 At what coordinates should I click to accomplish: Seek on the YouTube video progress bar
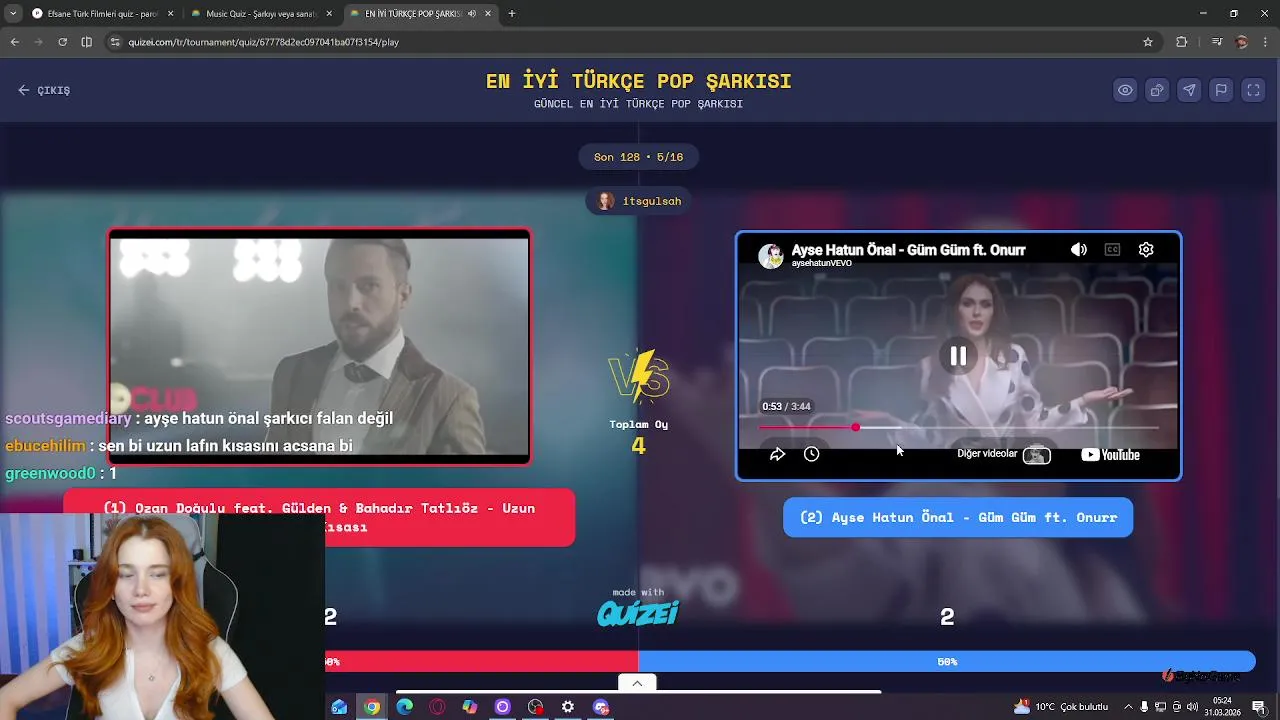(958, 428)
